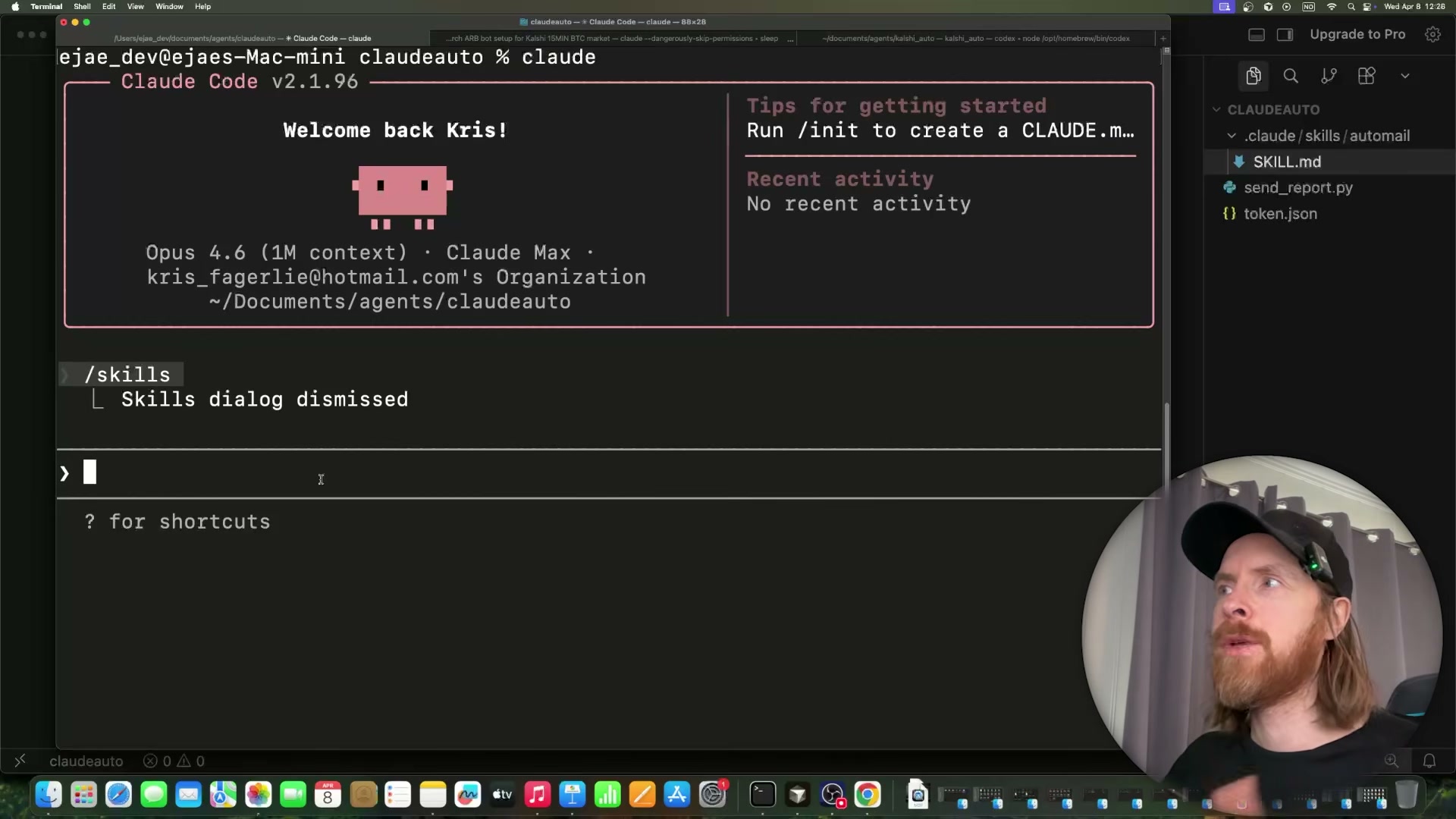Click the play circle menu bar icon

(1287, 7)
